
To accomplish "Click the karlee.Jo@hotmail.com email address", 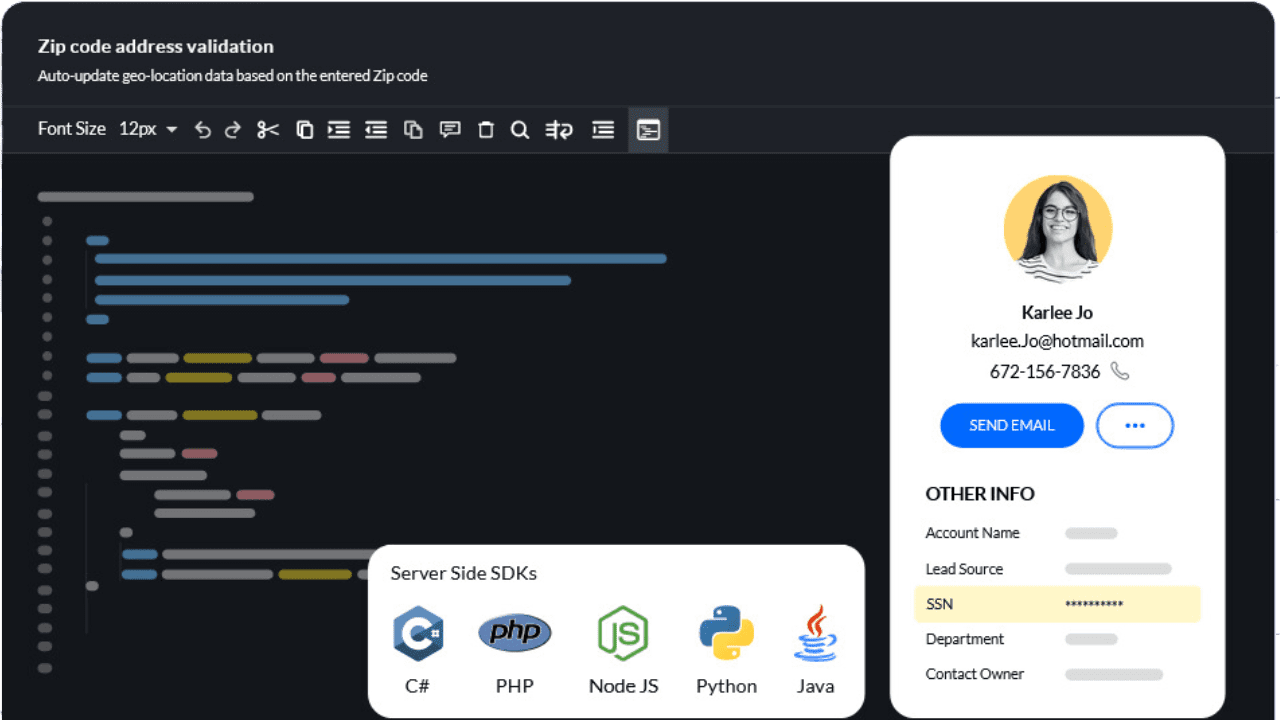I will [x=1057, y=341].
